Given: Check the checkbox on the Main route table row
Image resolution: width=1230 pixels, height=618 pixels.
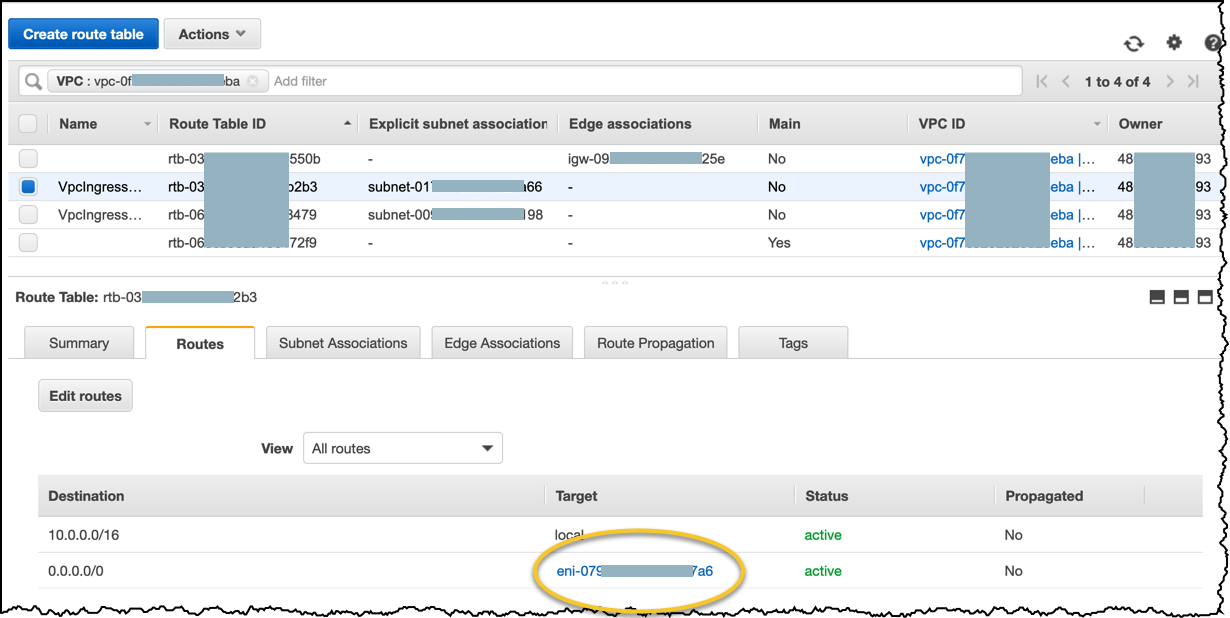Looking at the screenshot, I should coord(28,242).
